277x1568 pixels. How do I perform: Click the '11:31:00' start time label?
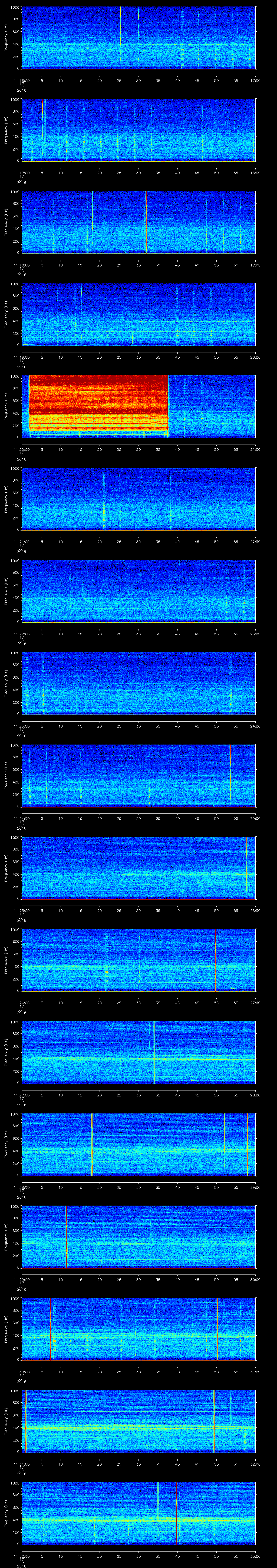(21, 1464)
